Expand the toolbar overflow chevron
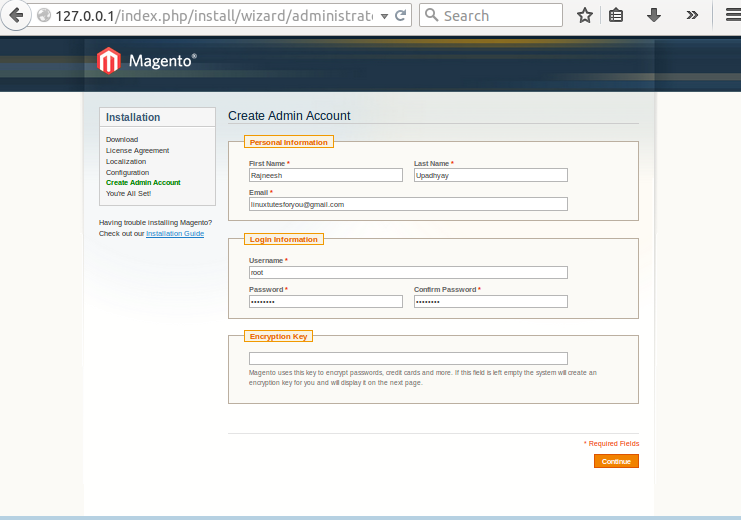This screenshot has width=741, height=520. click(x=692, y=16)
